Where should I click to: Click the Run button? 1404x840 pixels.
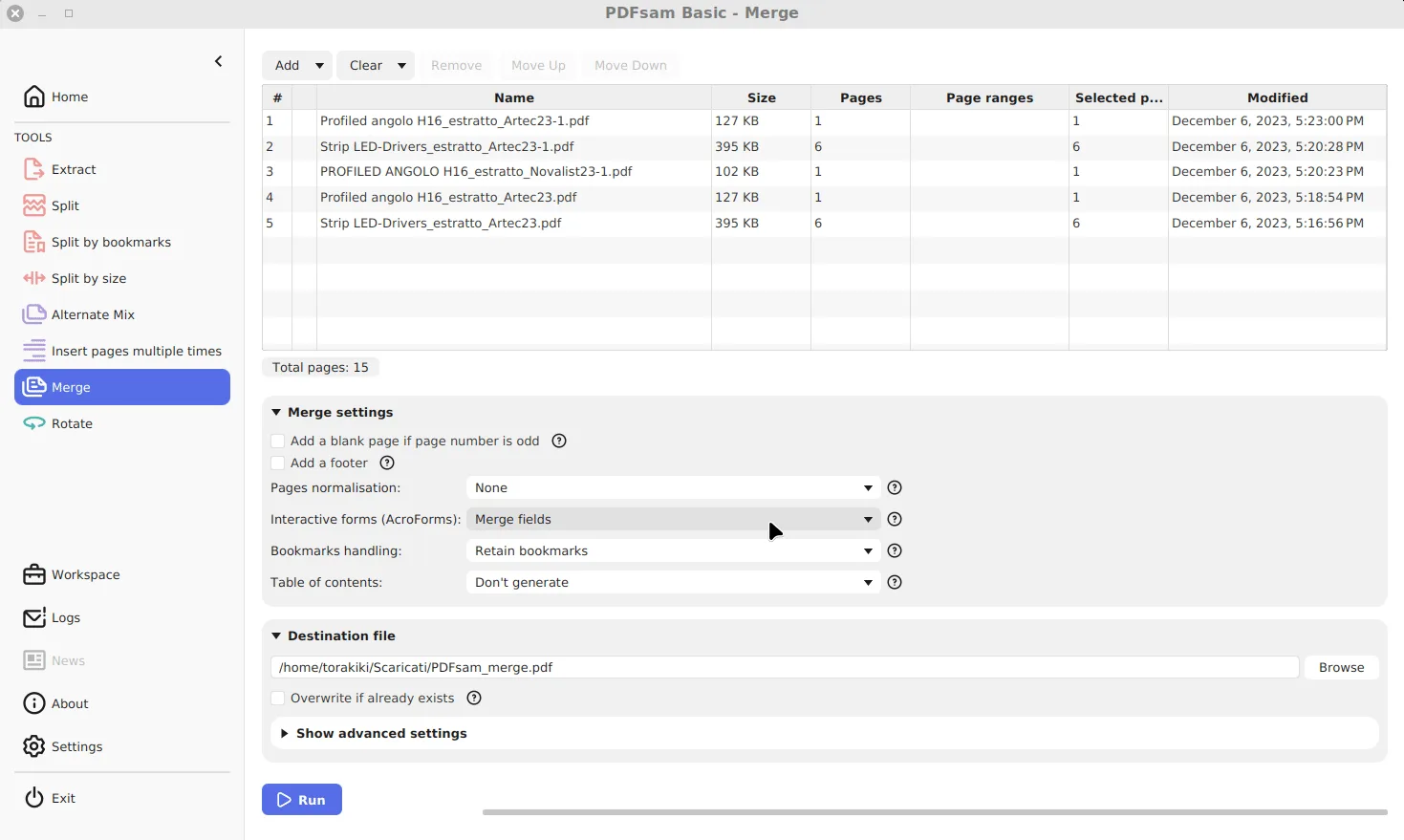[x=302, y=800]
